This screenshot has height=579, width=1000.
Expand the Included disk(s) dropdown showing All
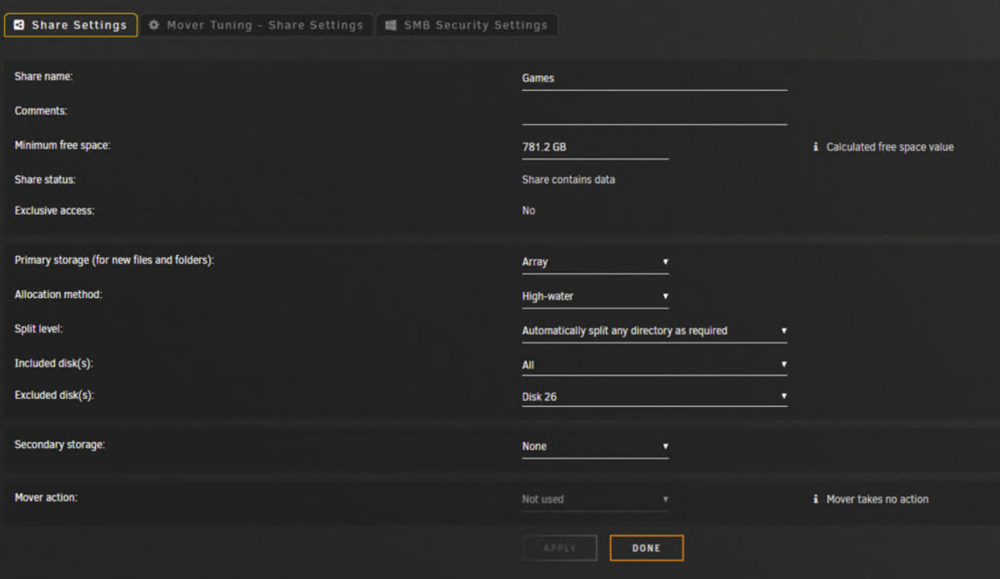pyautogui.click(x=654, y=365)
